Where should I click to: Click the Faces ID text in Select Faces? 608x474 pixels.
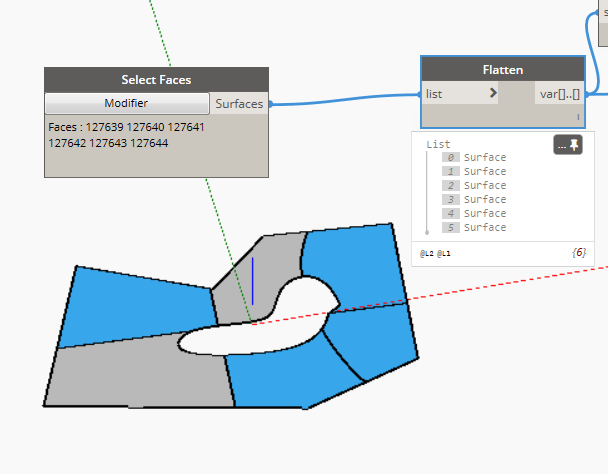tap(125, 135)
